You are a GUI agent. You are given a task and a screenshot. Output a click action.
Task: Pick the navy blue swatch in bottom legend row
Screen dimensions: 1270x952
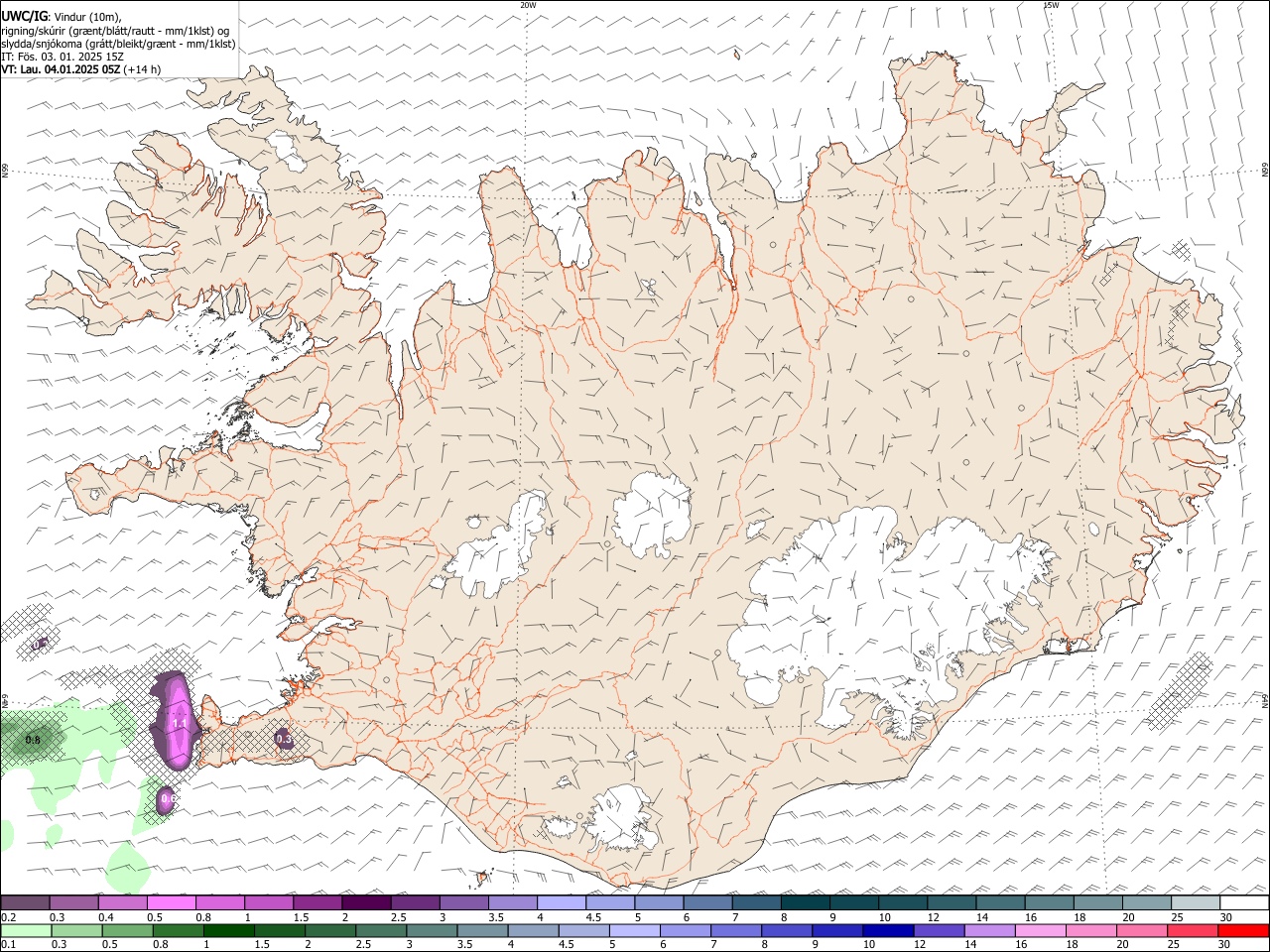tap(887, 930)
